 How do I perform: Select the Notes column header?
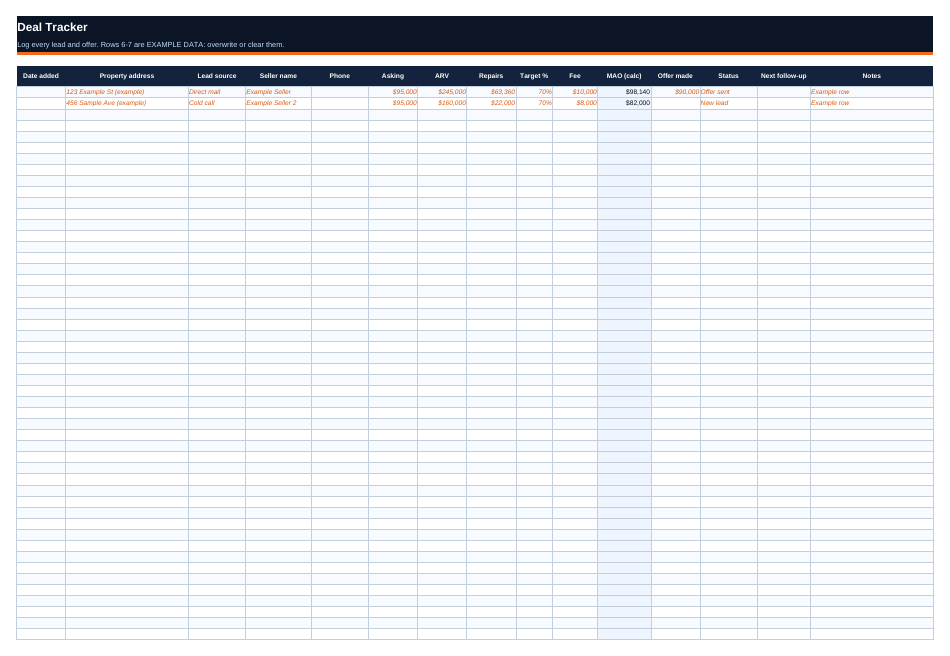point(872,76)
